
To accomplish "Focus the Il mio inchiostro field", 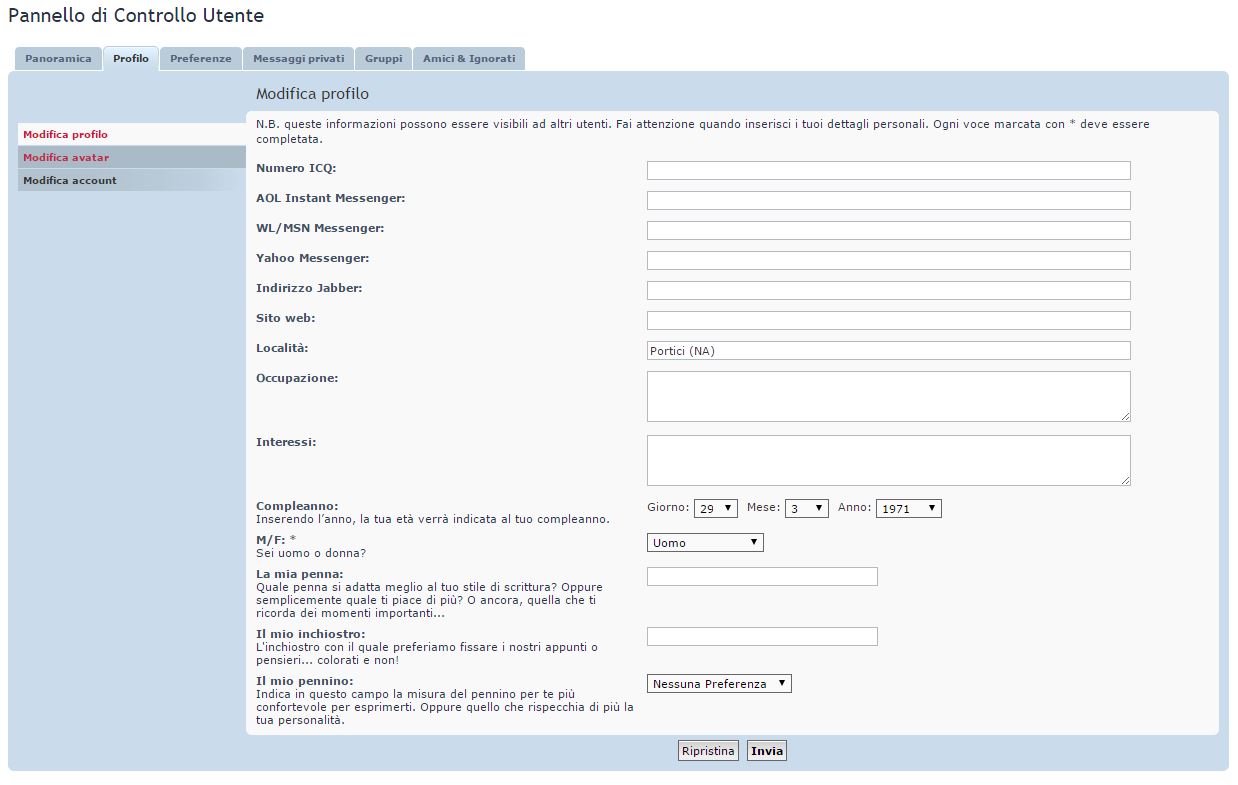I will tap(762, 637).
